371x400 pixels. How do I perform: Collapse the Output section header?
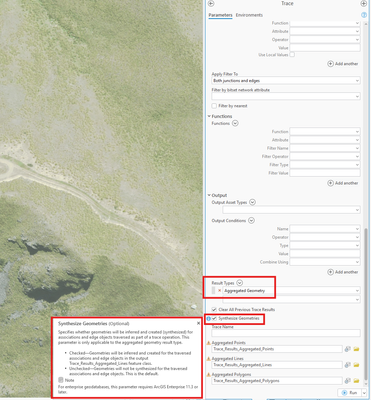(217, 195)
